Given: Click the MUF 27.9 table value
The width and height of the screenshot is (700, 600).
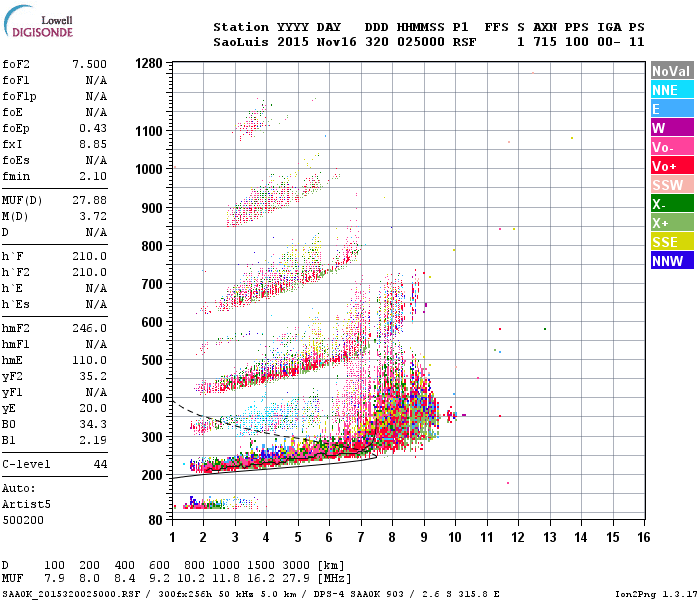Looking at the screenshot, I should tap(296, 579).
